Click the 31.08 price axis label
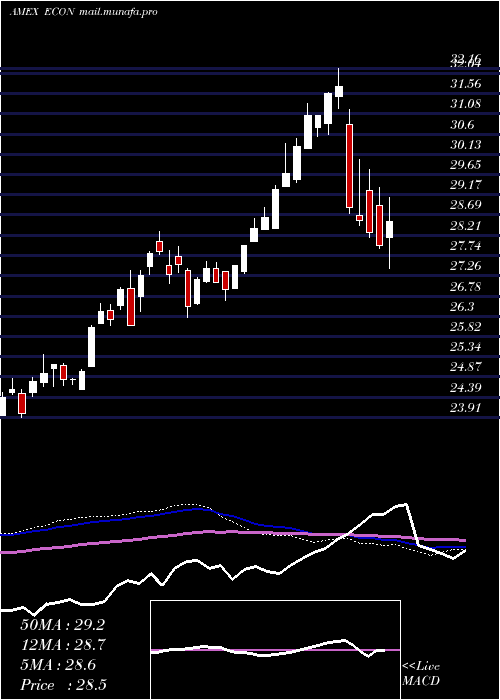This screenshot has width=500, height=700. click(466, 104)
